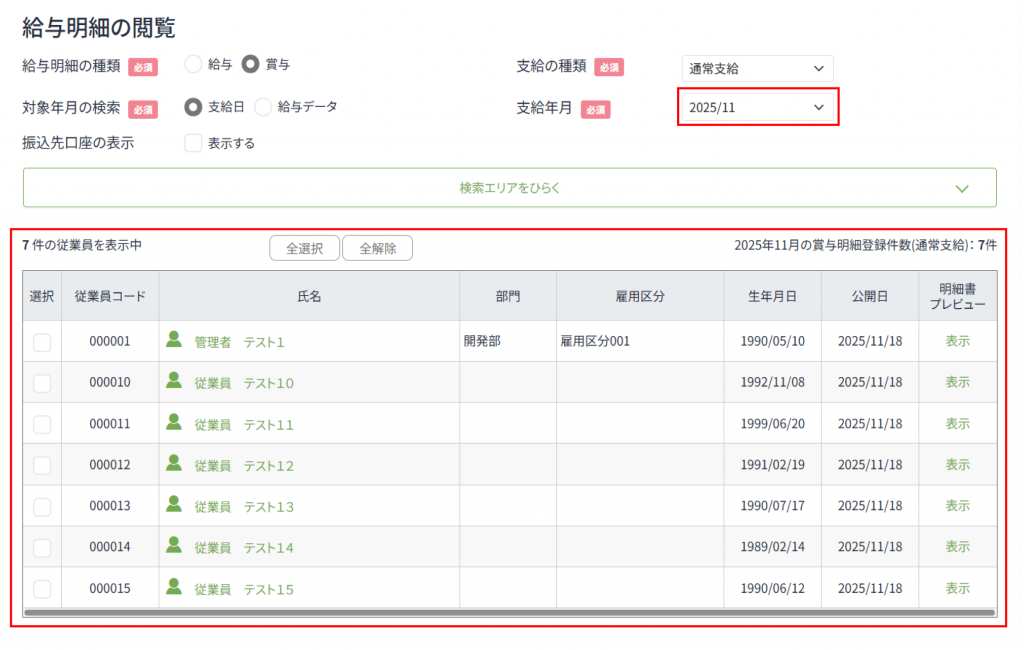Click person icon beside 従業員 テスト12

tap(174, 463)
